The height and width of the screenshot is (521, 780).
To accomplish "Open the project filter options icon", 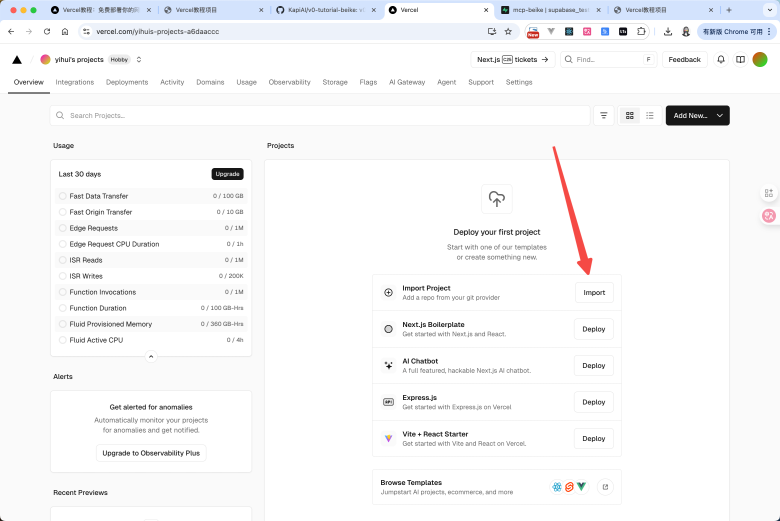I will click(x=604, y=115).
